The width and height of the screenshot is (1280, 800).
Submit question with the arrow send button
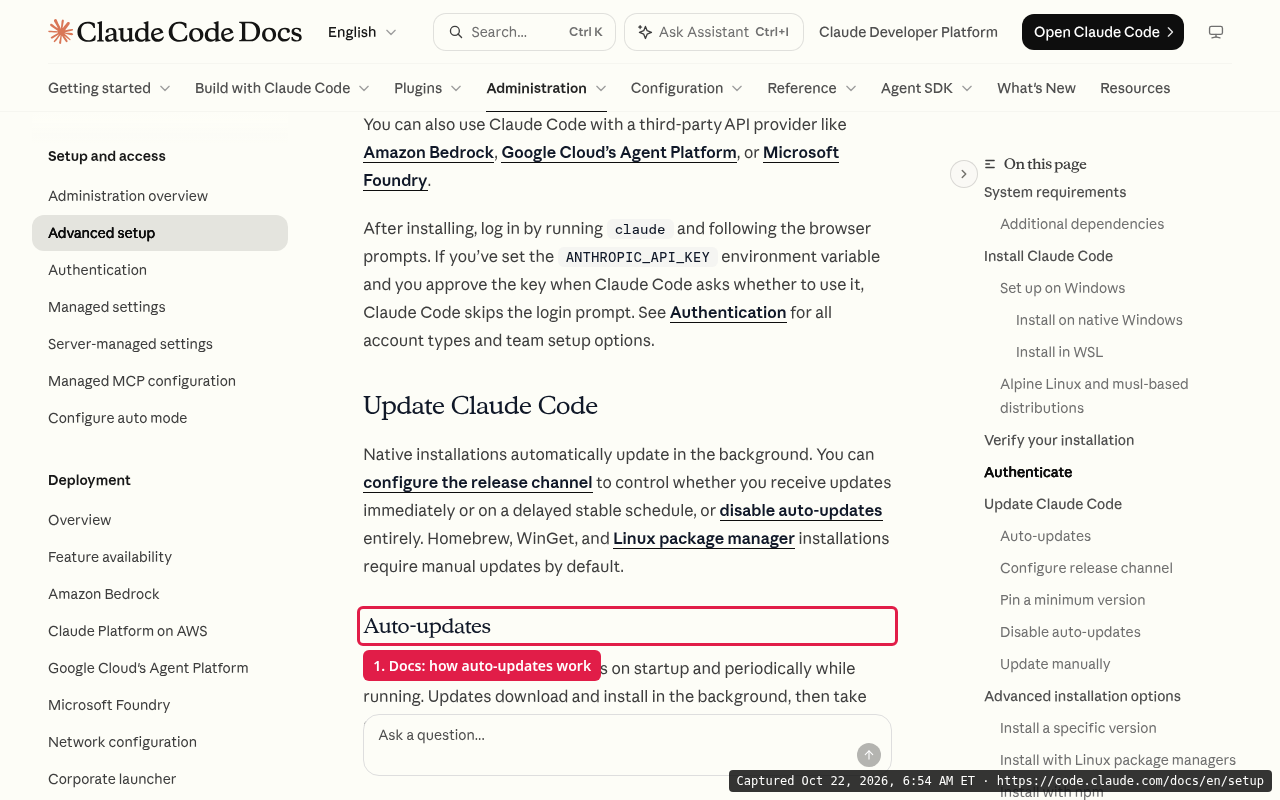[869, 755]
